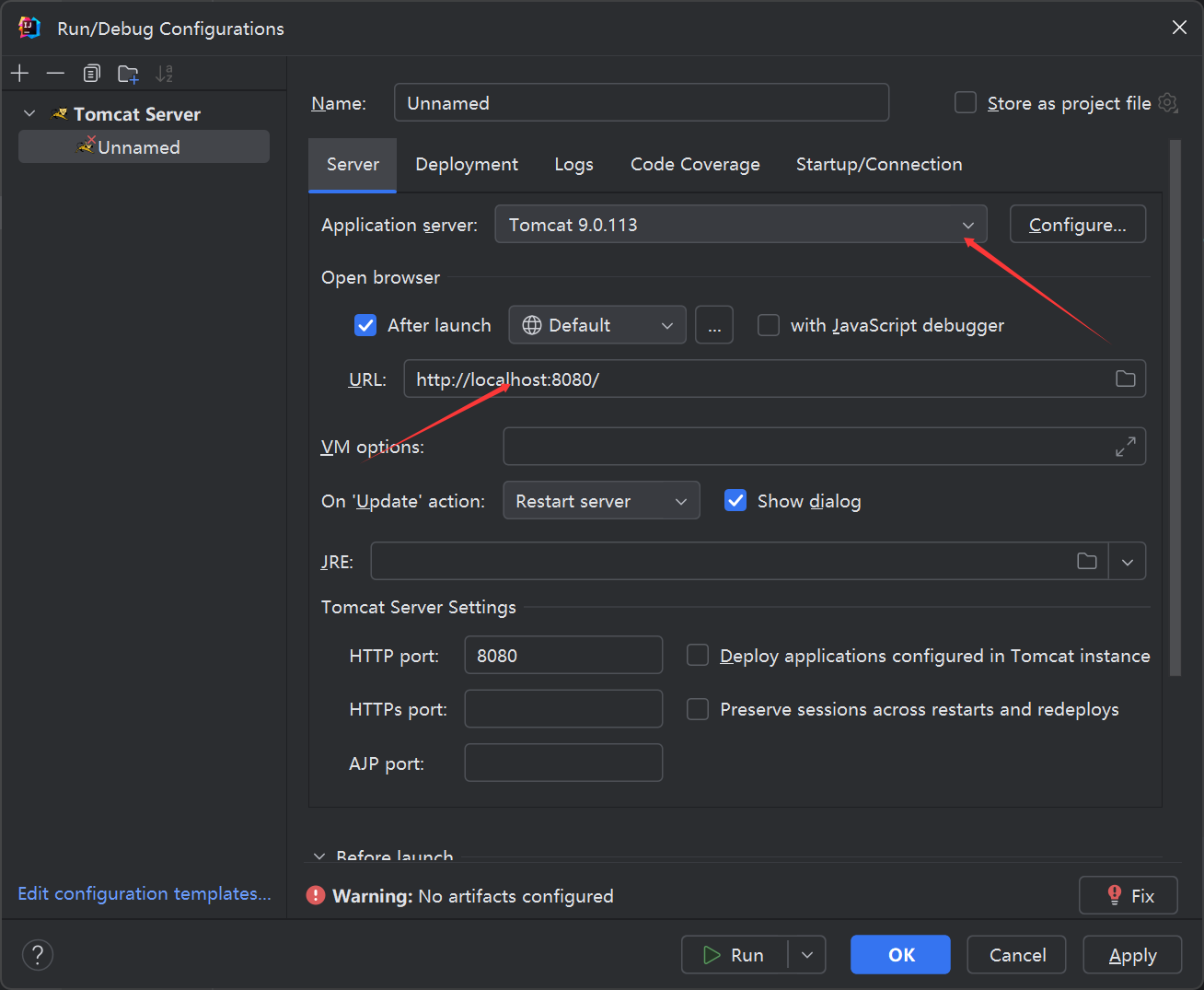Open the JRE dropdown arrow
This screenshot has width=1204, height=990.
click(x=1128, y=561)
